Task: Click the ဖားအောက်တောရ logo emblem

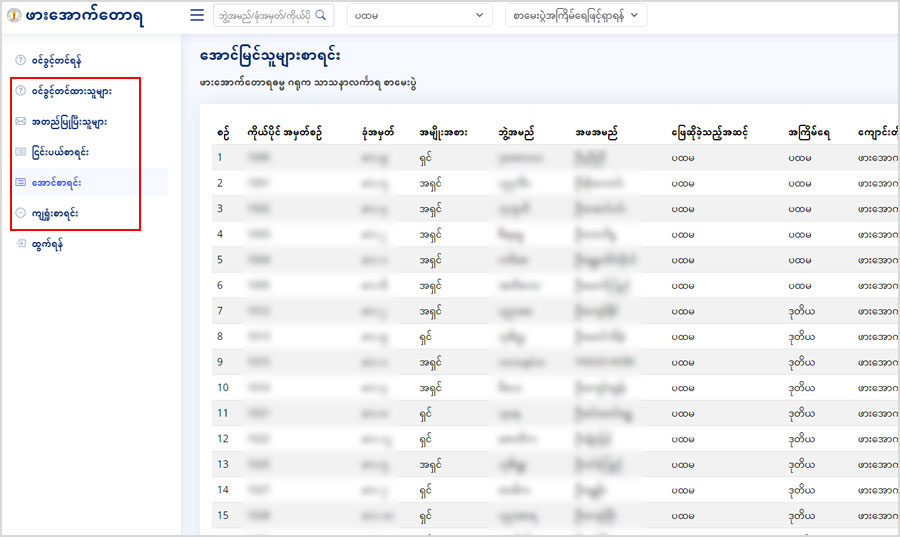Action: pos(13,16)
